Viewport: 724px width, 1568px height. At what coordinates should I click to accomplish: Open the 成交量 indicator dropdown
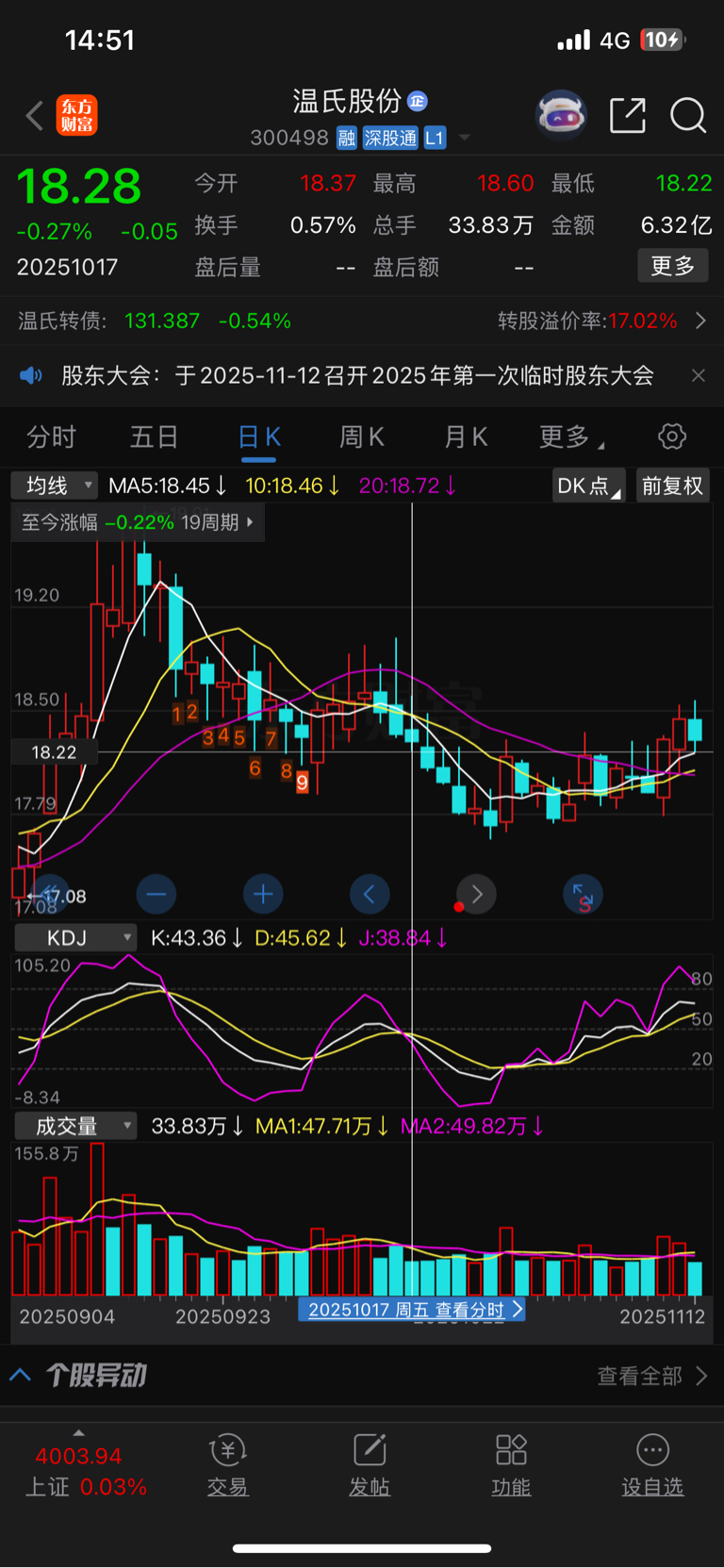[x=75, y=1126]
